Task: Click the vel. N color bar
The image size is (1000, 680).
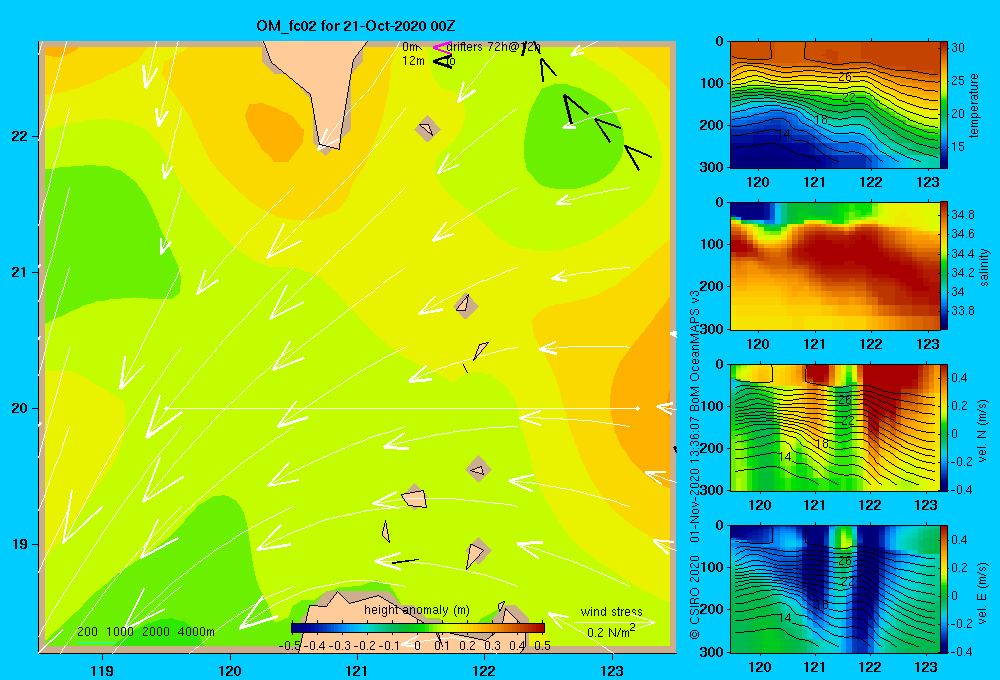Action: tap(944, 427)
